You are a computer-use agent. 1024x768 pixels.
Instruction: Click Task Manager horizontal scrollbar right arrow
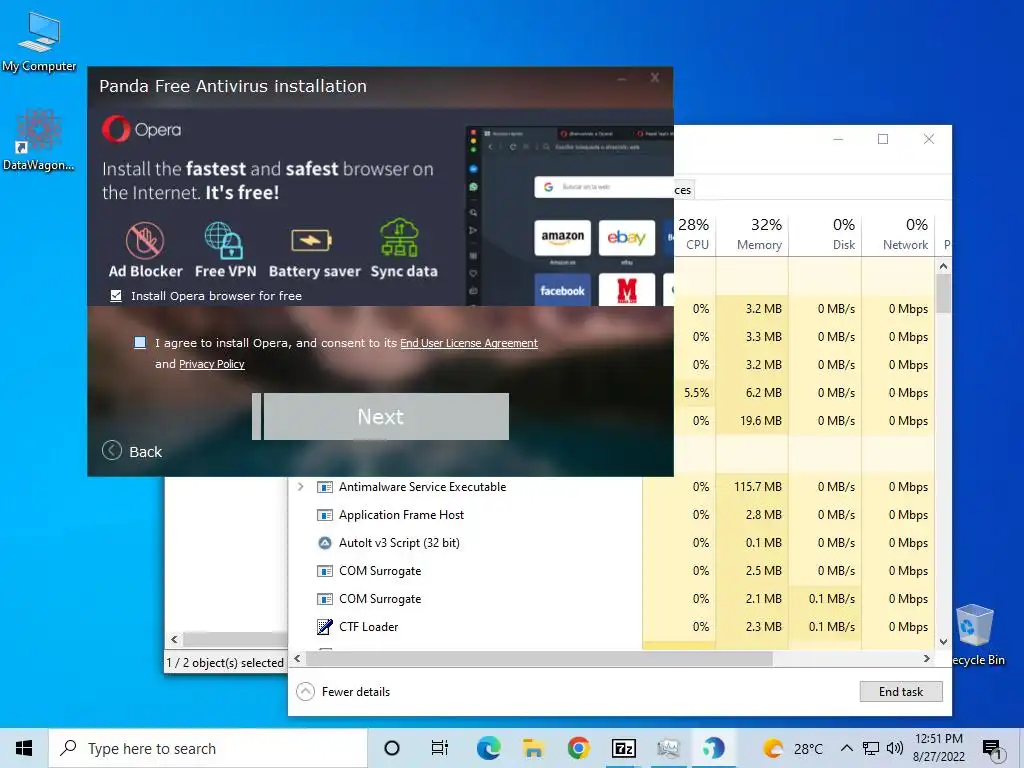(x=927, y=659)
